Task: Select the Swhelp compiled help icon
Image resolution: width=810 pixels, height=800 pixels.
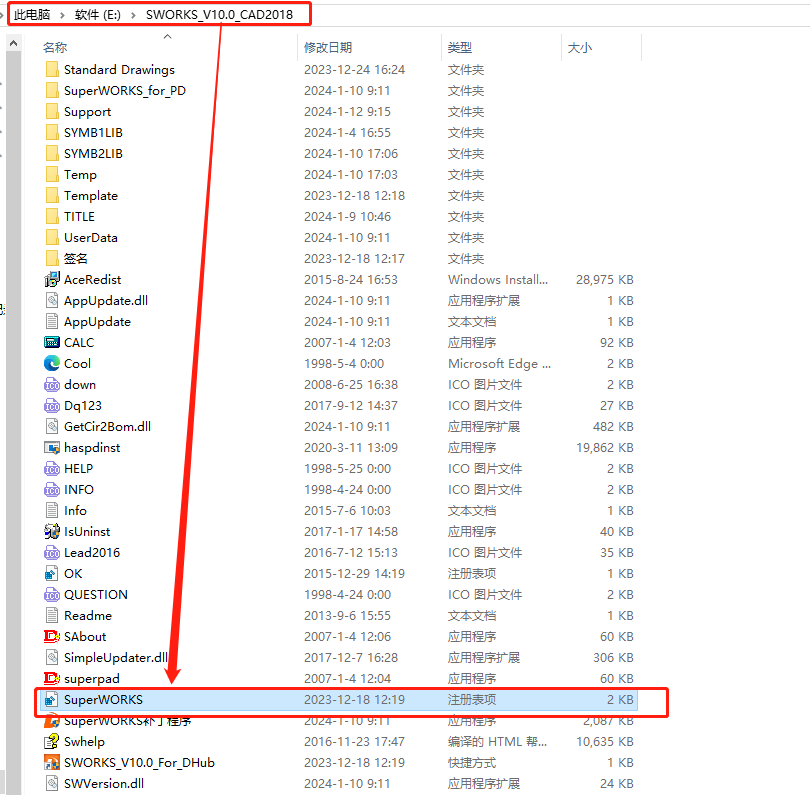Action: coord(52,742)
